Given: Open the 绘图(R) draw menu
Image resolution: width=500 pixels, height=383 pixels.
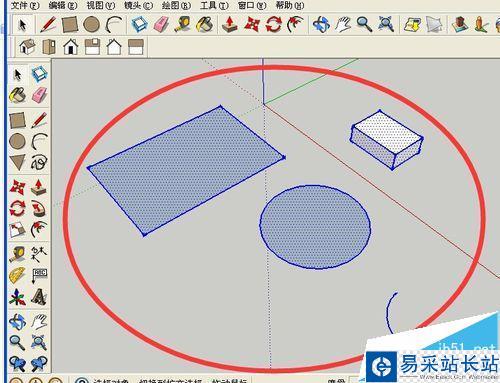Looking at the screenshot, I should point(176,5).
